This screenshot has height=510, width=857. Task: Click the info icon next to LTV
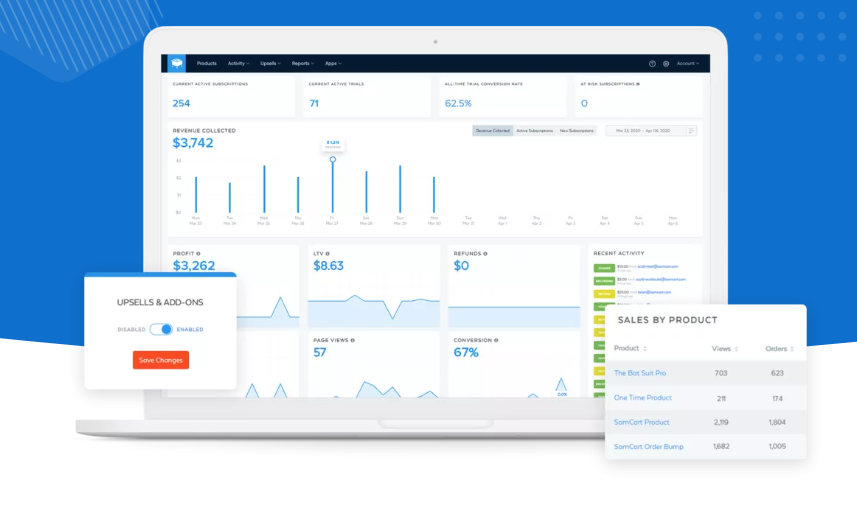(327, 254)
